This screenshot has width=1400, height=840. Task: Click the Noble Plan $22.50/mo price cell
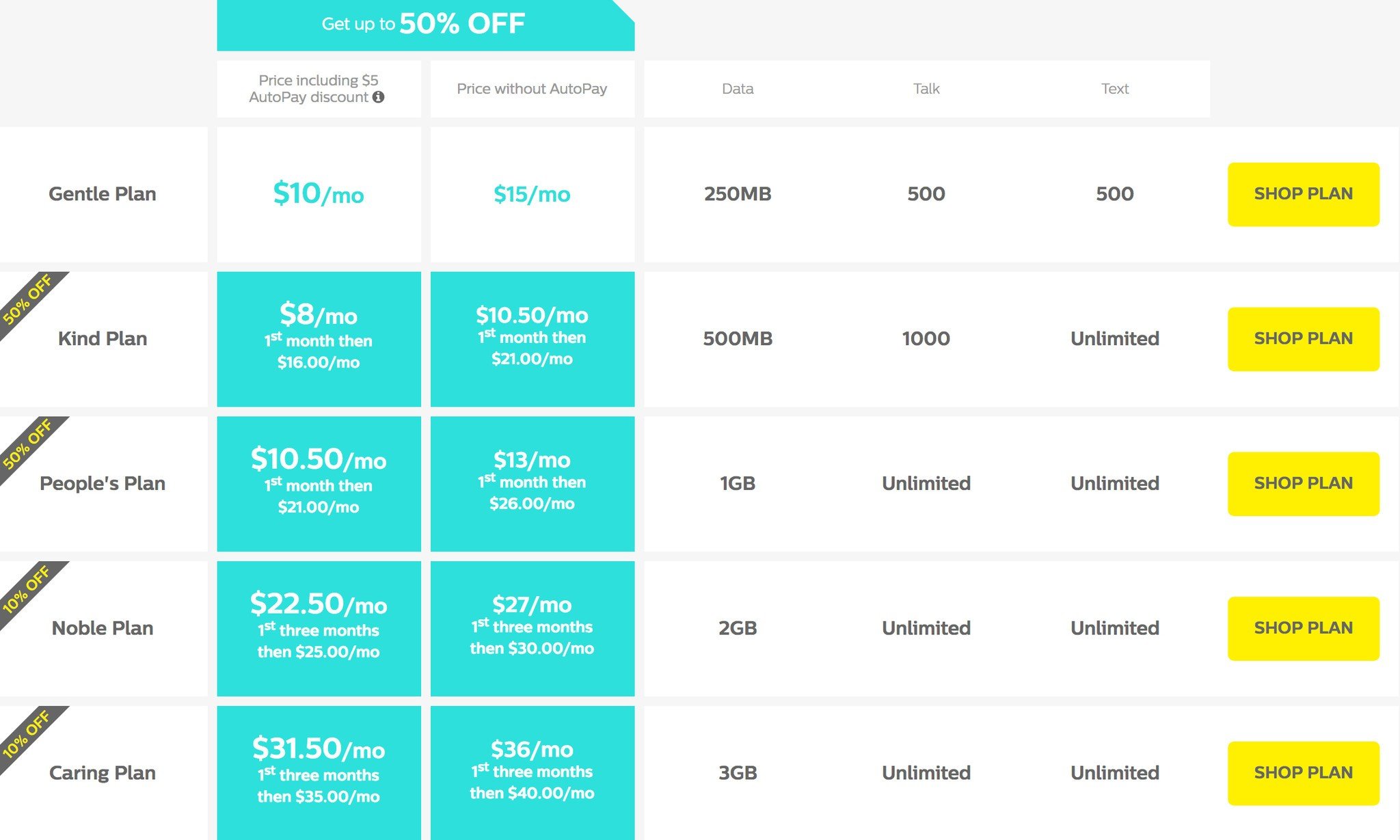point(319,627)
